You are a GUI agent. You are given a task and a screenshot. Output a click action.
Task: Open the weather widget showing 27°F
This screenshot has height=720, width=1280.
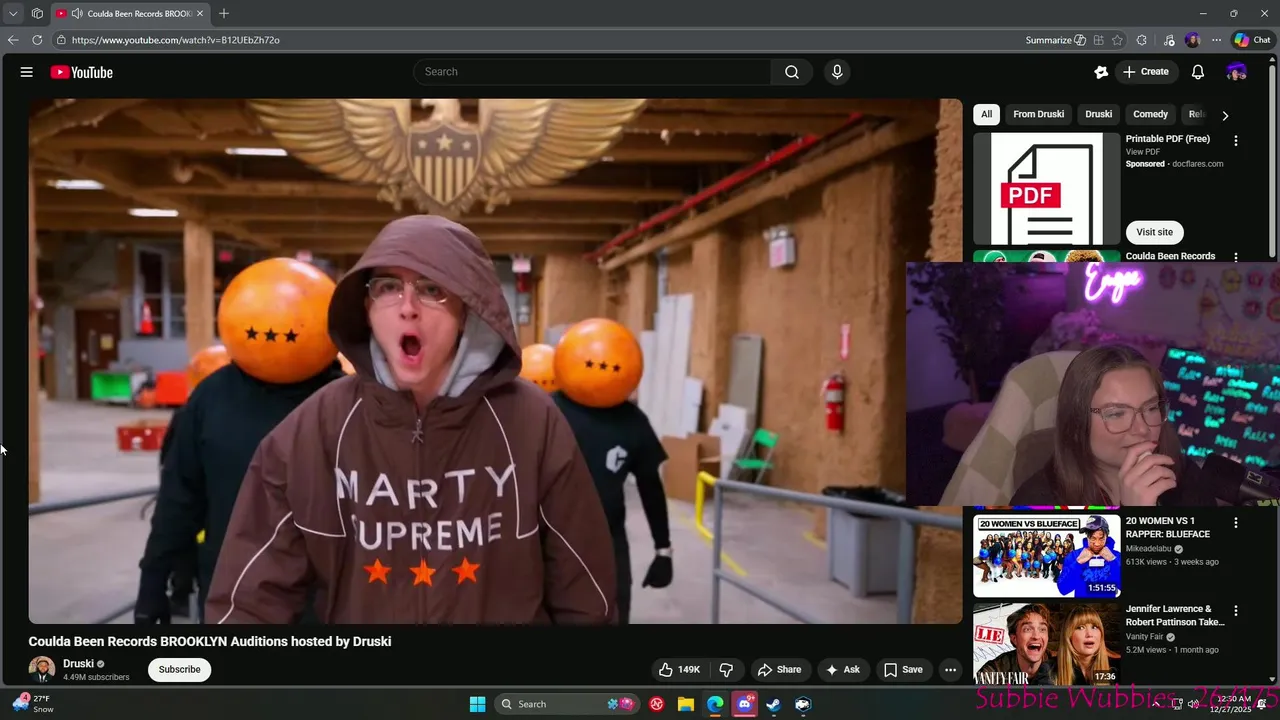tap(33, 704)
